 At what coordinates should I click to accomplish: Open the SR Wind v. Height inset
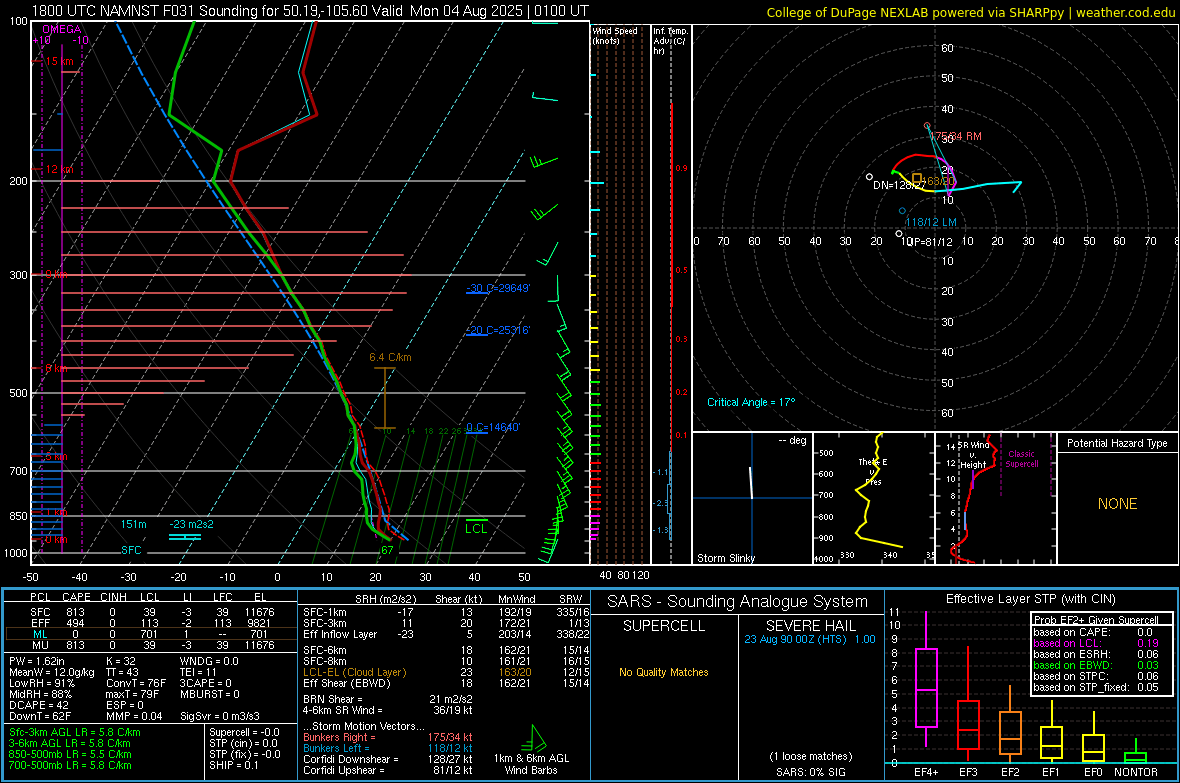[x=996, y=498]
